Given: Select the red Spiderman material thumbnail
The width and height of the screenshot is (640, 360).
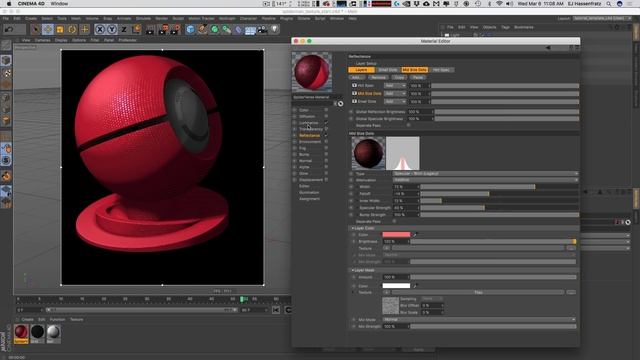Looking at the screenshot, I should (21, 333).
